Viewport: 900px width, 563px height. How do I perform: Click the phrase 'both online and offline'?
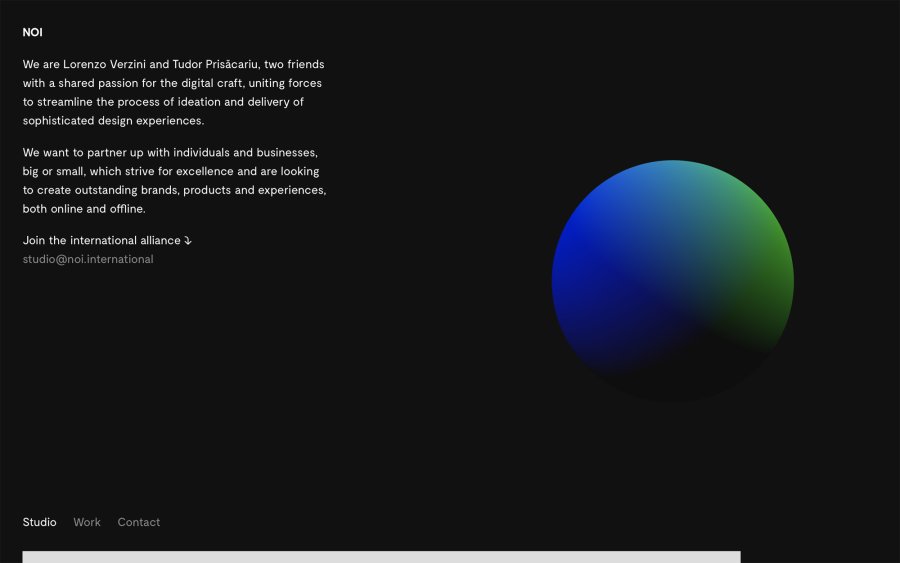83,209
